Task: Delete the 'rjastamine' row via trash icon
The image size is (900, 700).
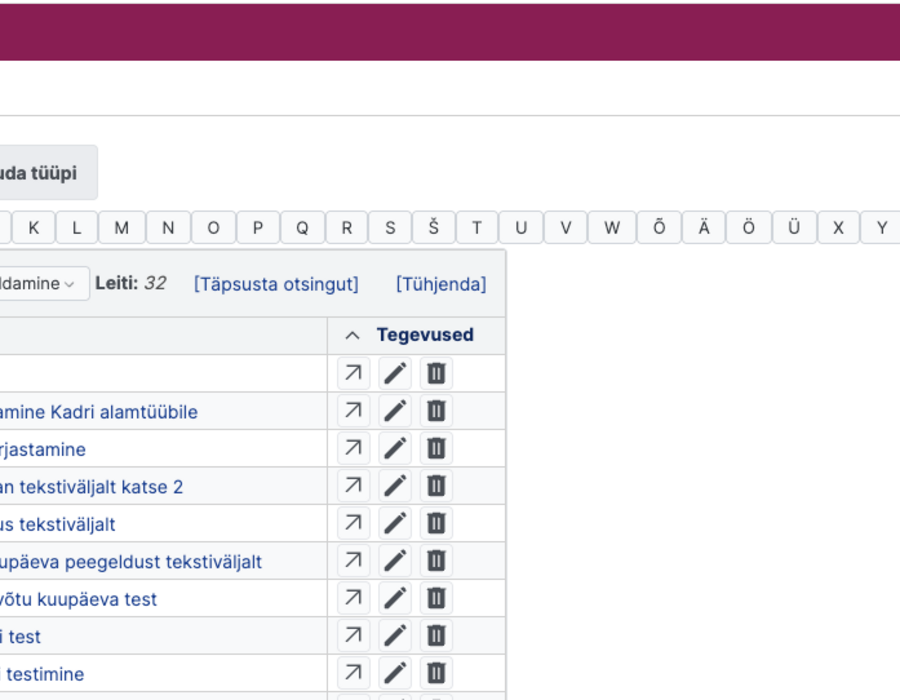Action: 436,448
